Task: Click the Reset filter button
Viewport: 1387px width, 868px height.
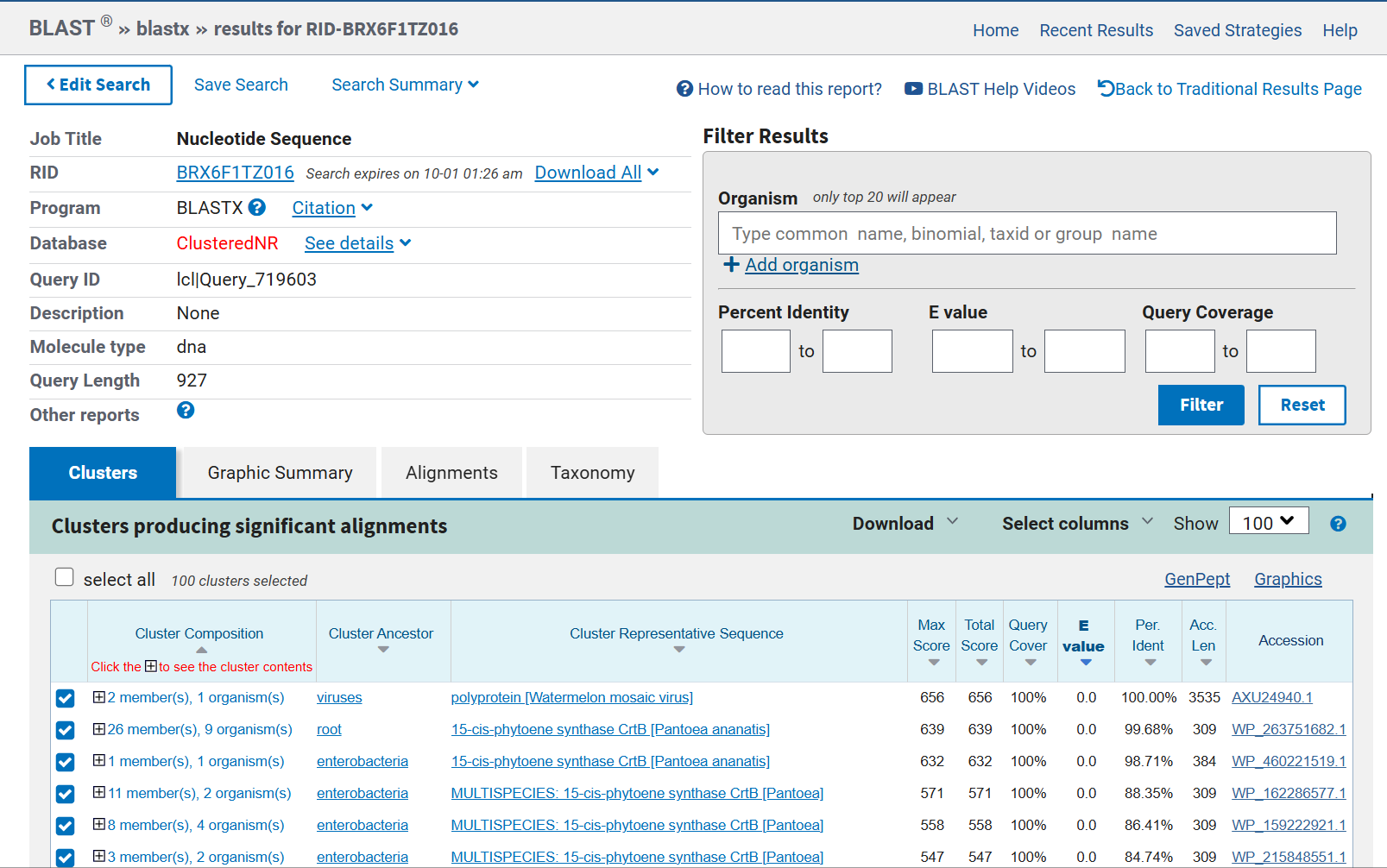Action: pyautogui.click(x=1302, y=405)
